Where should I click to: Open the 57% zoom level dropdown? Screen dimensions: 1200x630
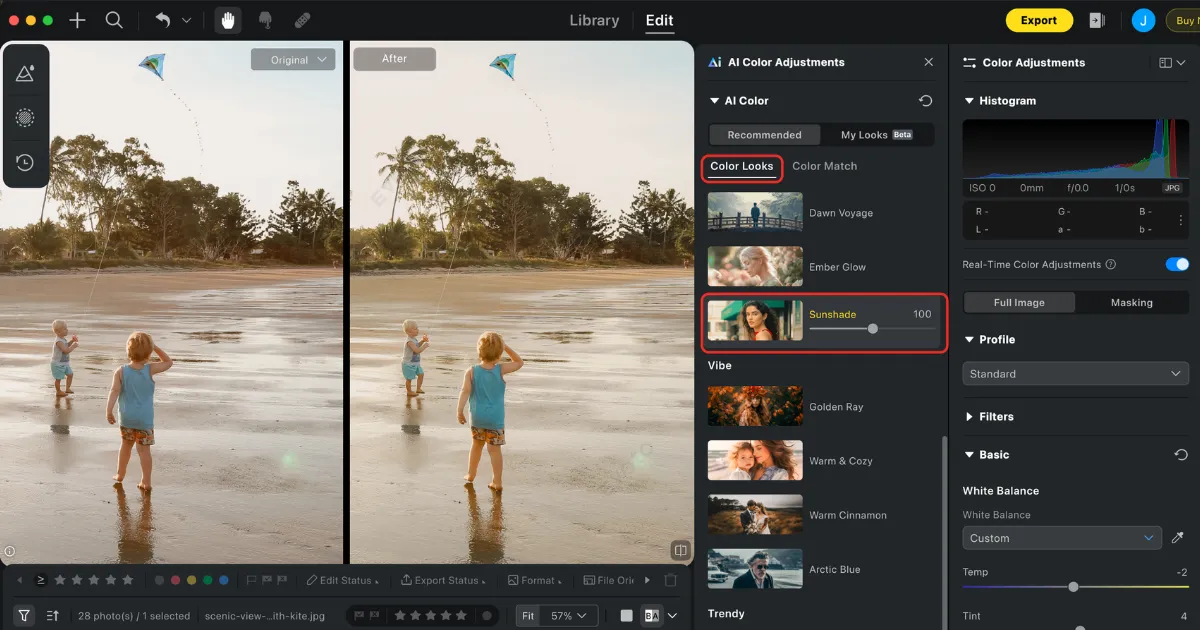coord(570,616)
